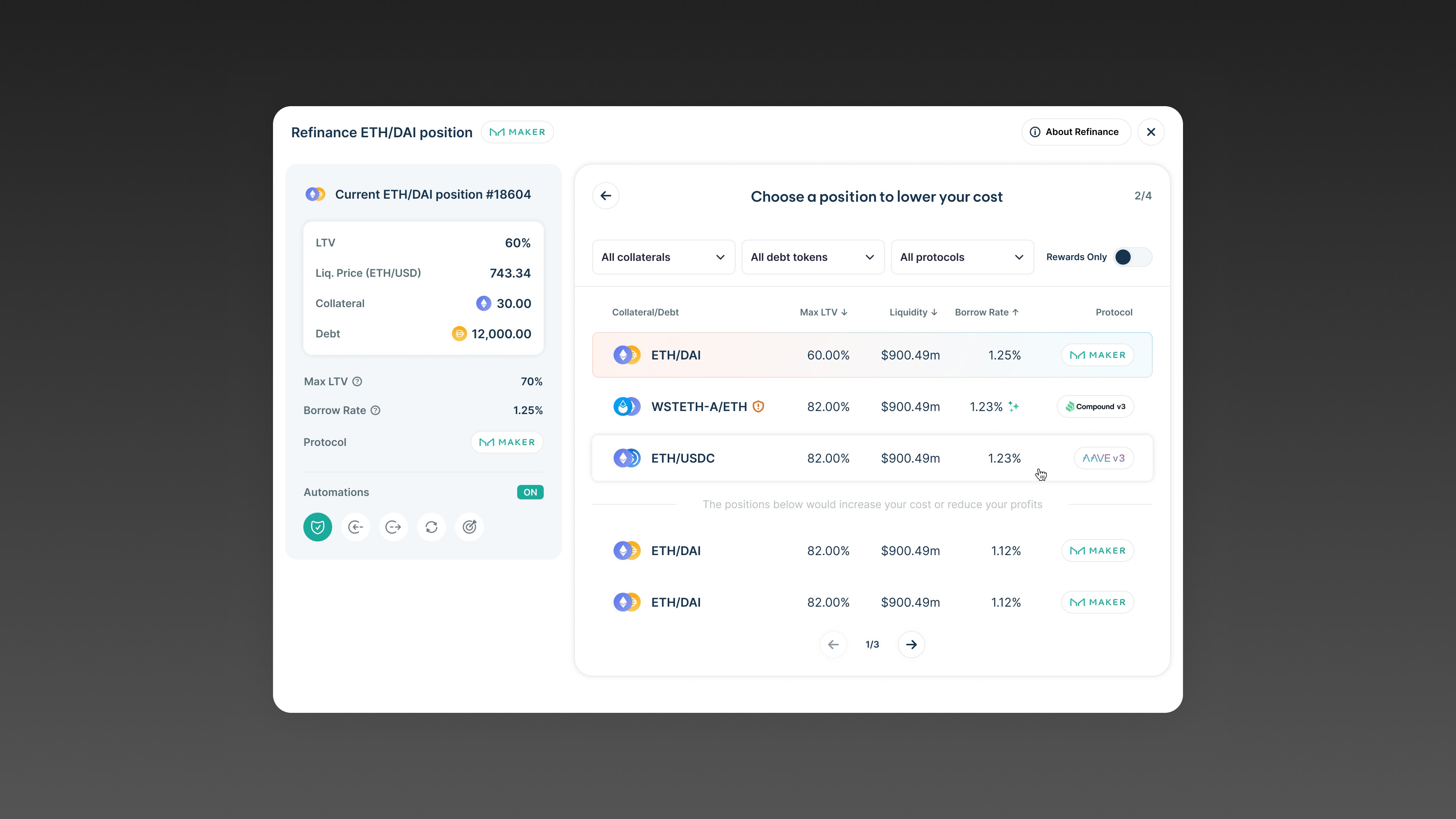
Task: Click the orange warning shield on WSTETH-A/ETH
Action: pyautogui.click(x=758, y=406)
